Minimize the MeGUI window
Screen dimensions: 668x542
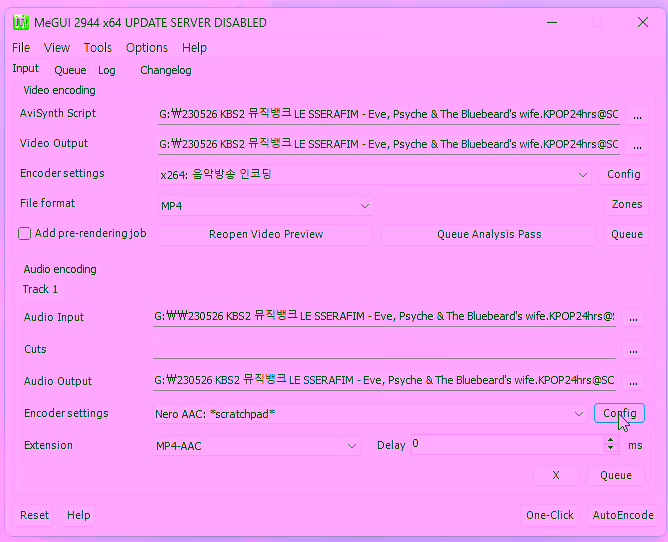tap(552, 22)
